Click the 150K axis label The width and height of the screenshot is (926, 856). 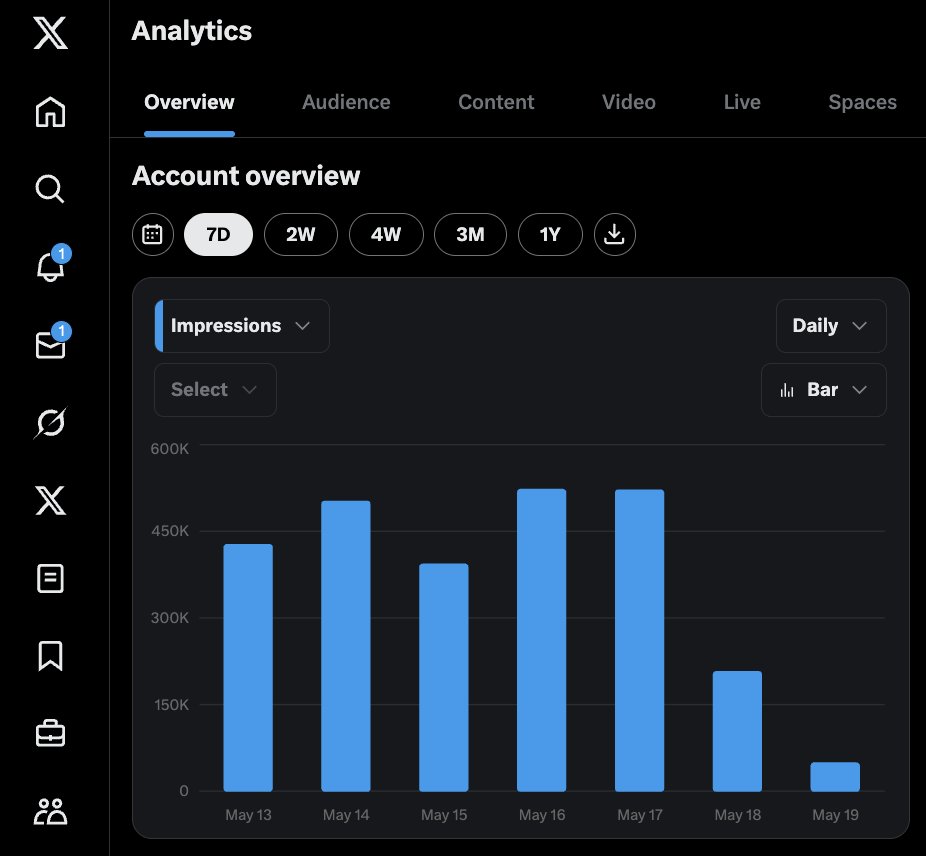[171, 705]
